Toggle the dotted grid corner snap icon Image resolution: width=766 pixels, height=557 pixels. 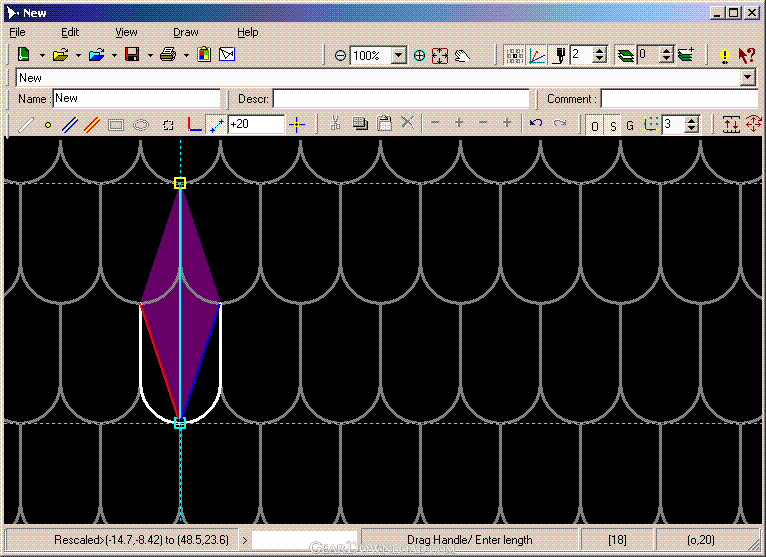pyautogui.click(x=651, y=124)
